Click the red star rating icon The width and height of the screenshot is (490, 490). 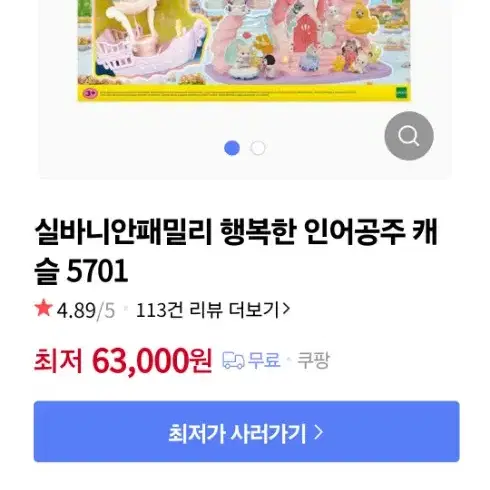43,308
